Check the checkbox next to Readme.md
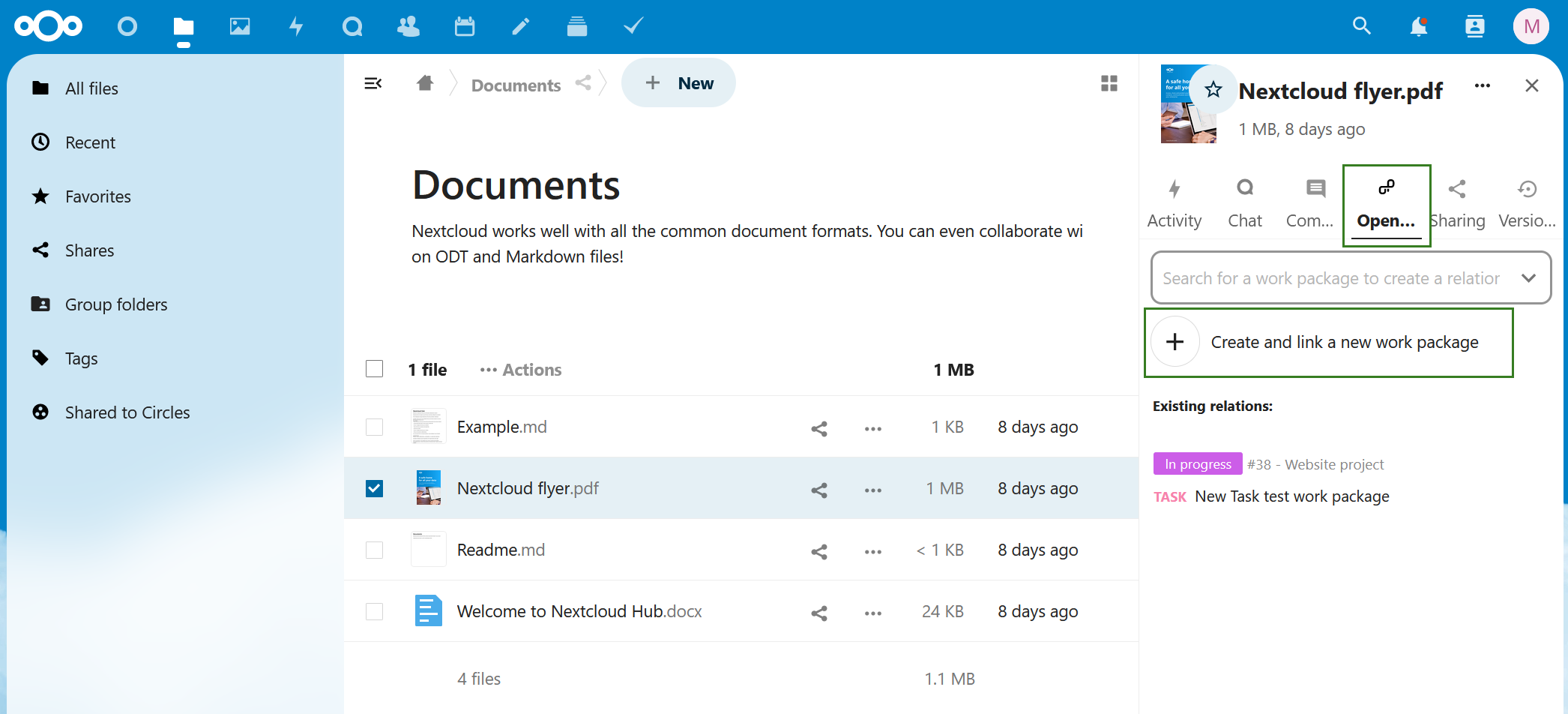 (x=374, y=550)
